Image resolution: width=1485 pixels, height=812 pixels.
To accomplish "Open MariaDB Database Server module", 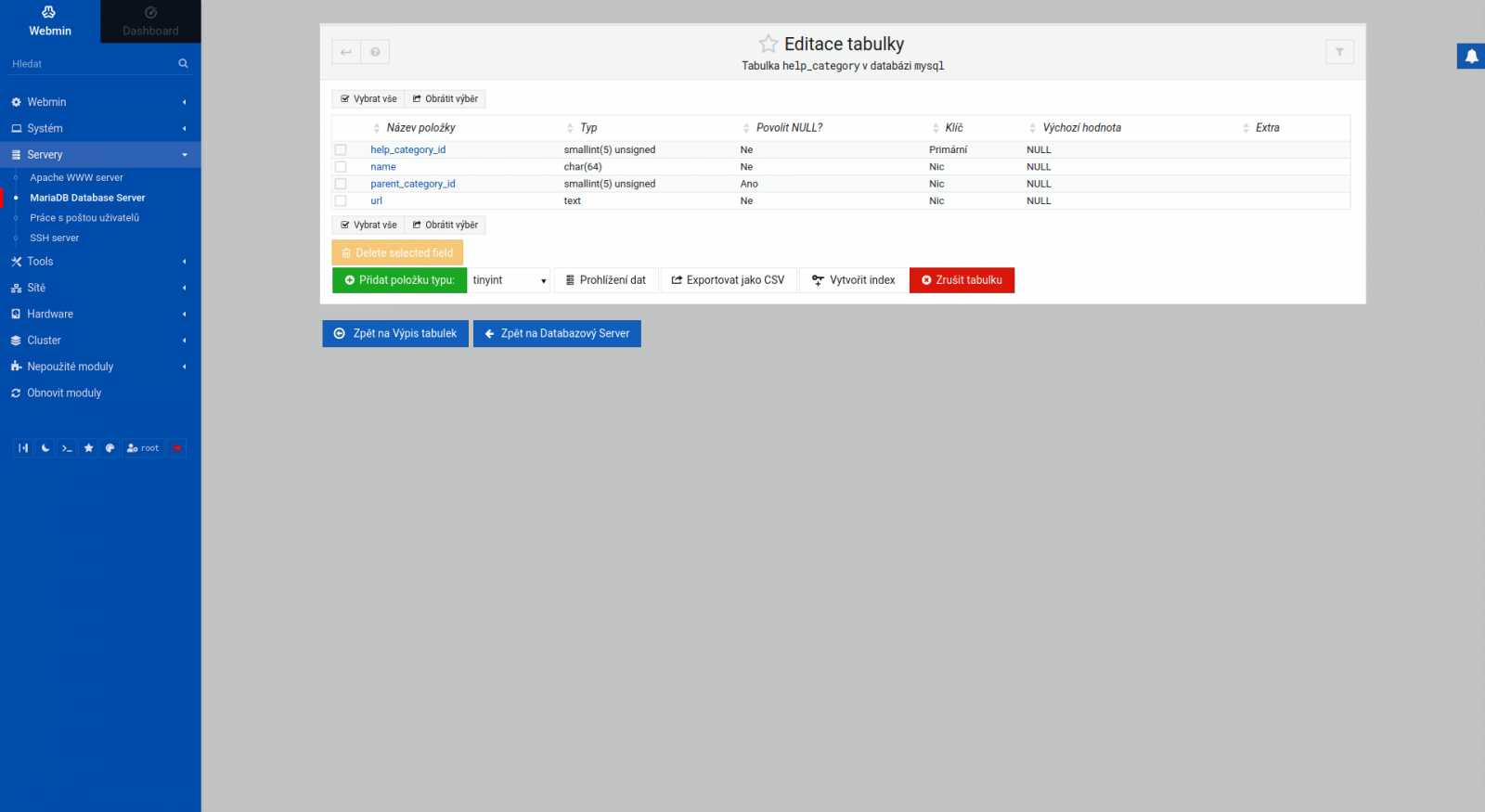I will point(87,198).
